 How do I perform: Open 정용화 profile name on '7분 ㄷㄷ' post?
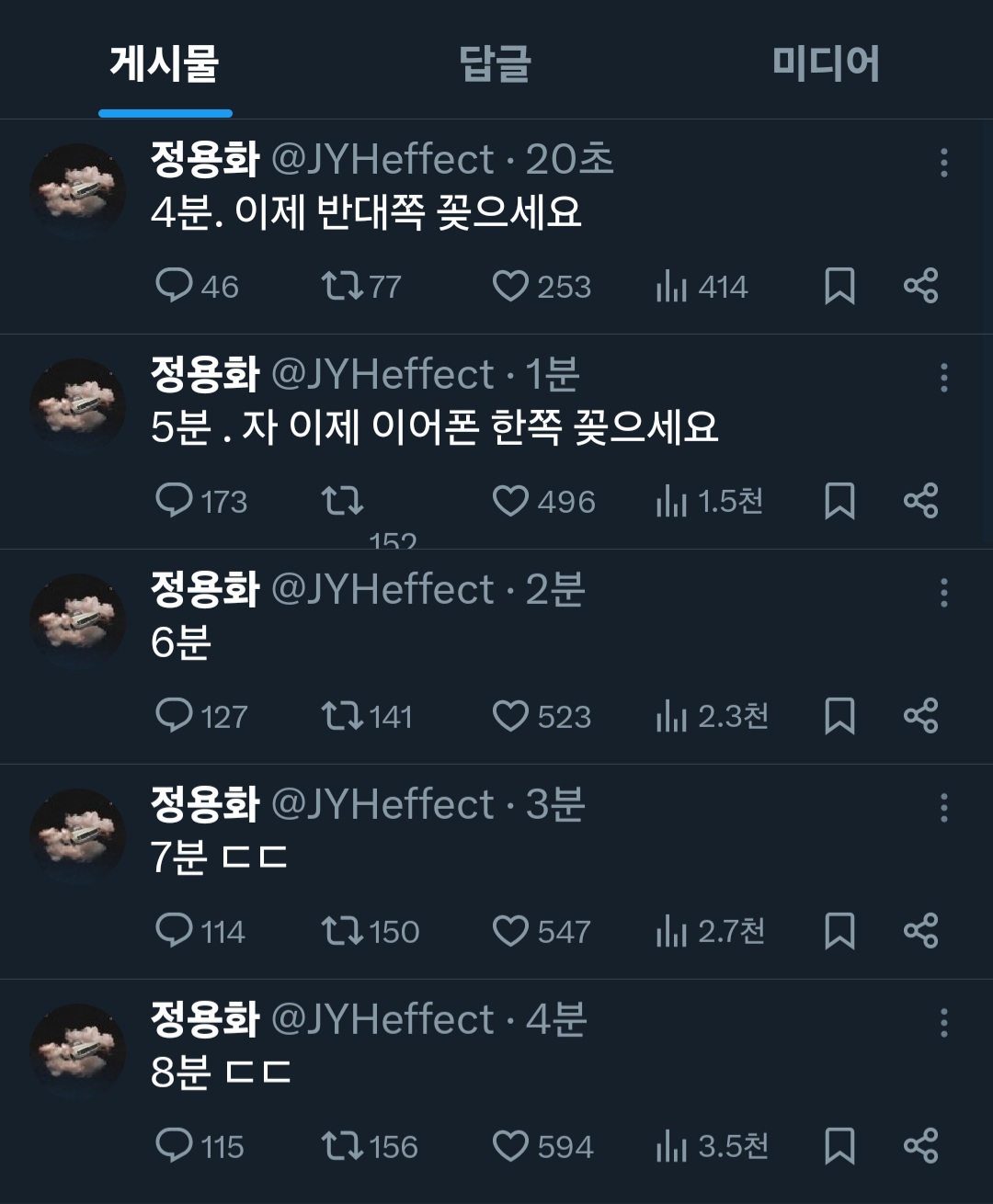pyautogui.click(x=205, y=804)
